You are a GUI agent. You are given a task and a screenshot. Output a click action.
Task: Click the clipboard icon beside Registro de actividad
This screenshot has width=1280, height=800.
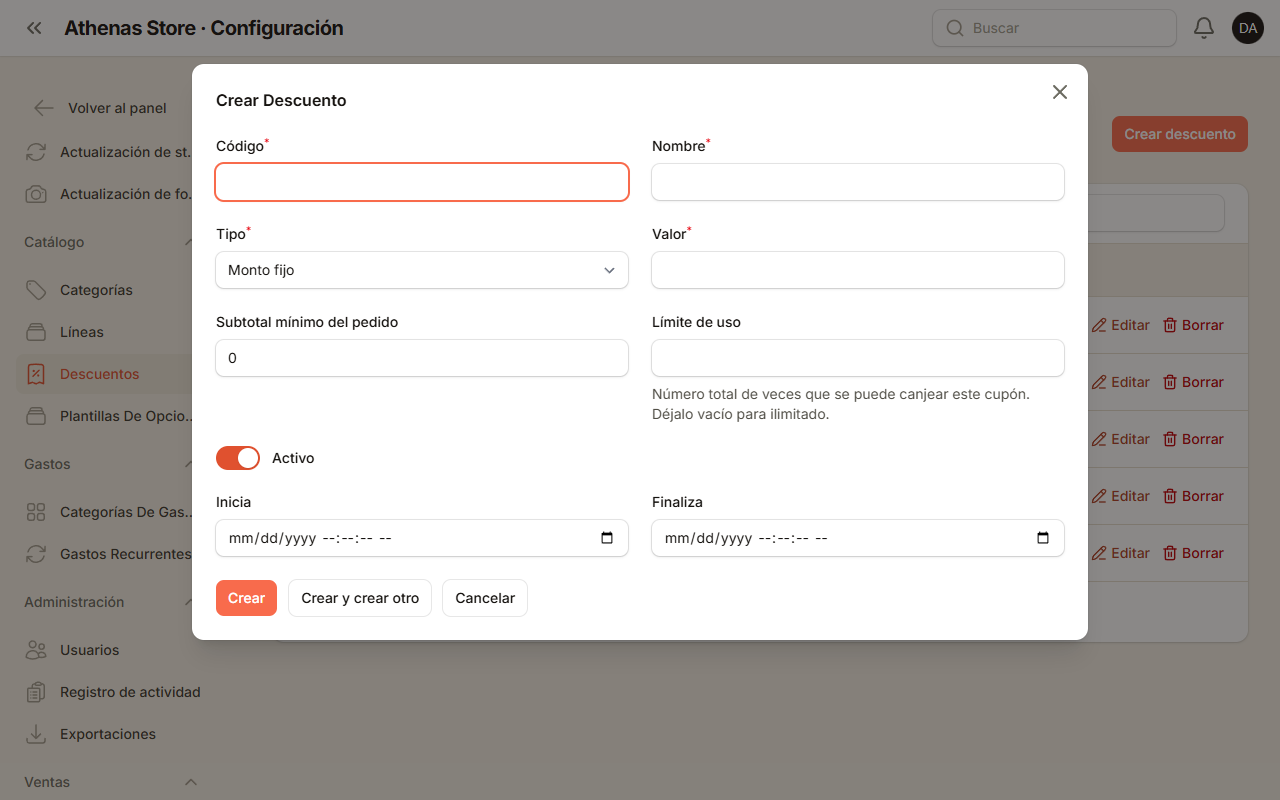coord(36,692)
